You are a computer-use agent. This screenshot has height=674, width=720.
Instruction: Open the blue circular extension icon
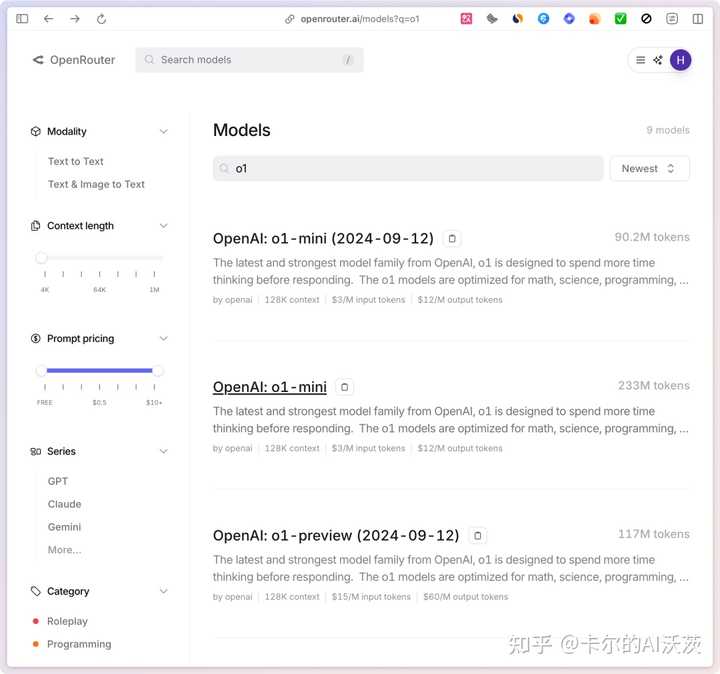(x=543, y=19)
